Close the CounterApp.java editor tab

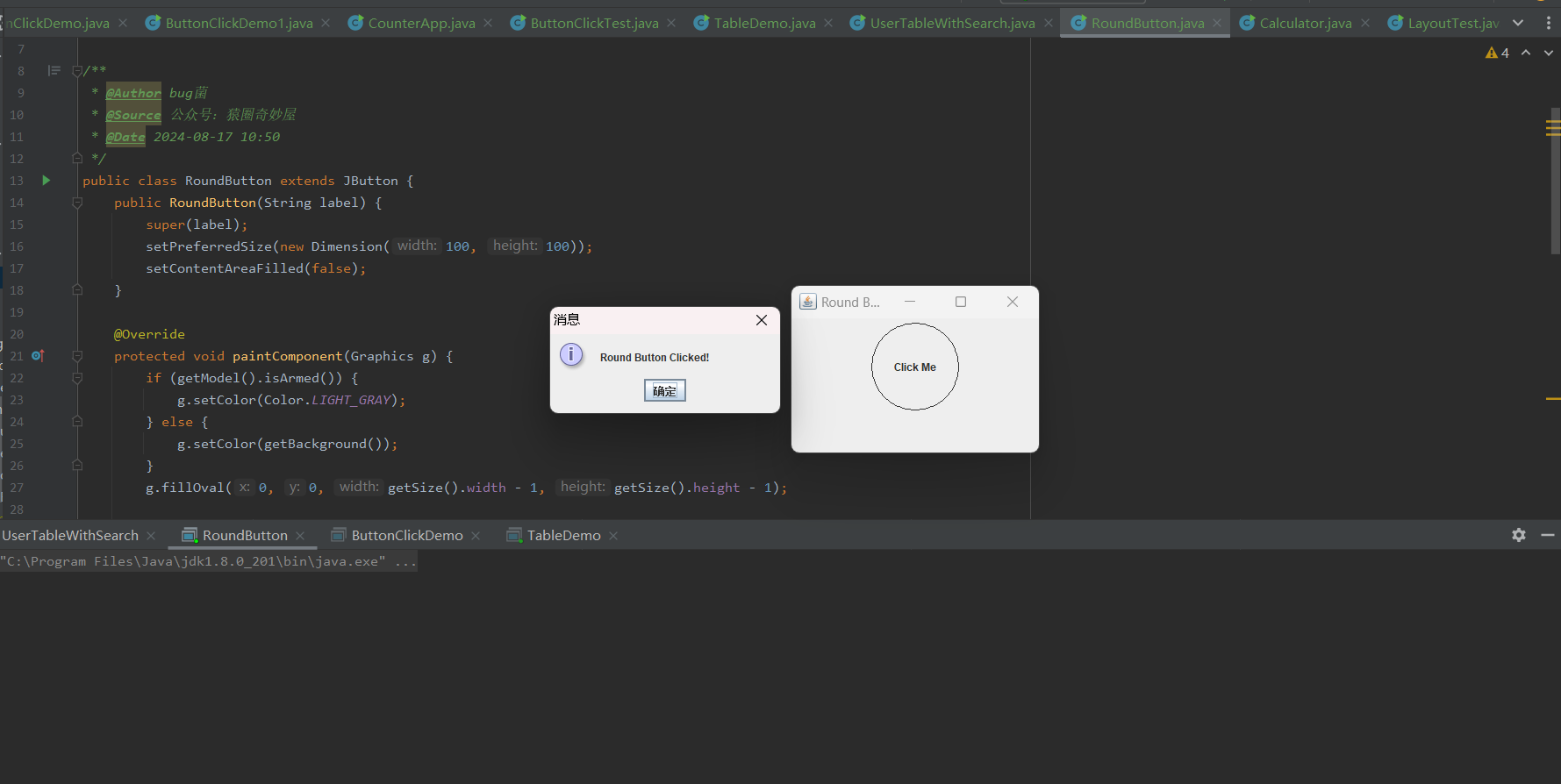pos(488,23)
